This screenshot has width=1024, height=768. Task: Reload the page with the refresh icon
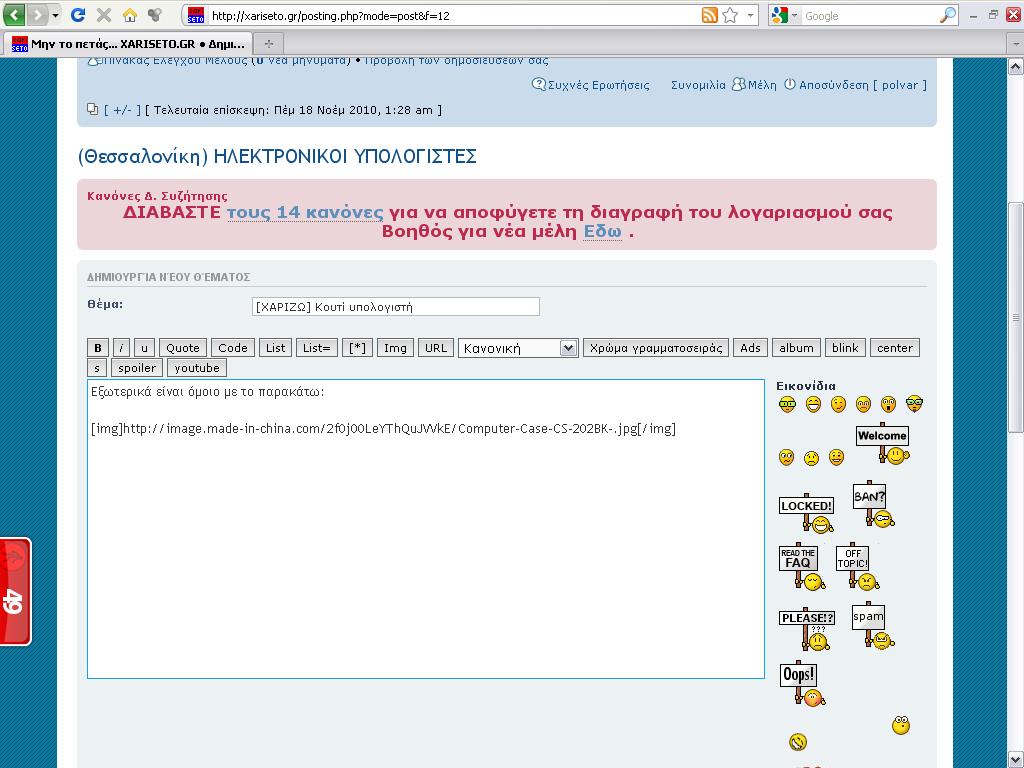[x=78, y=14]
